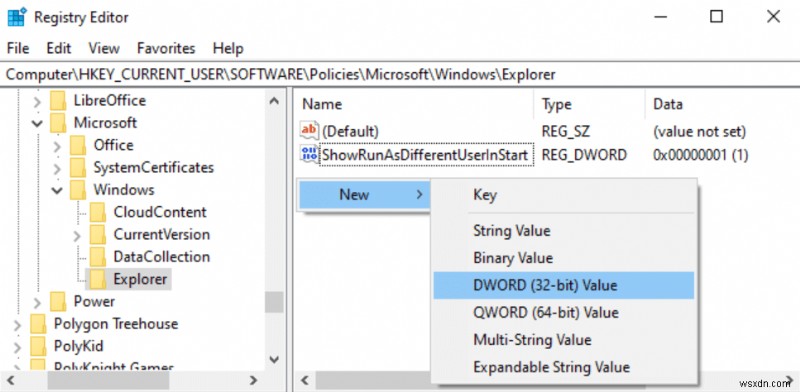Open the Help menu

[x=228, y=48]
